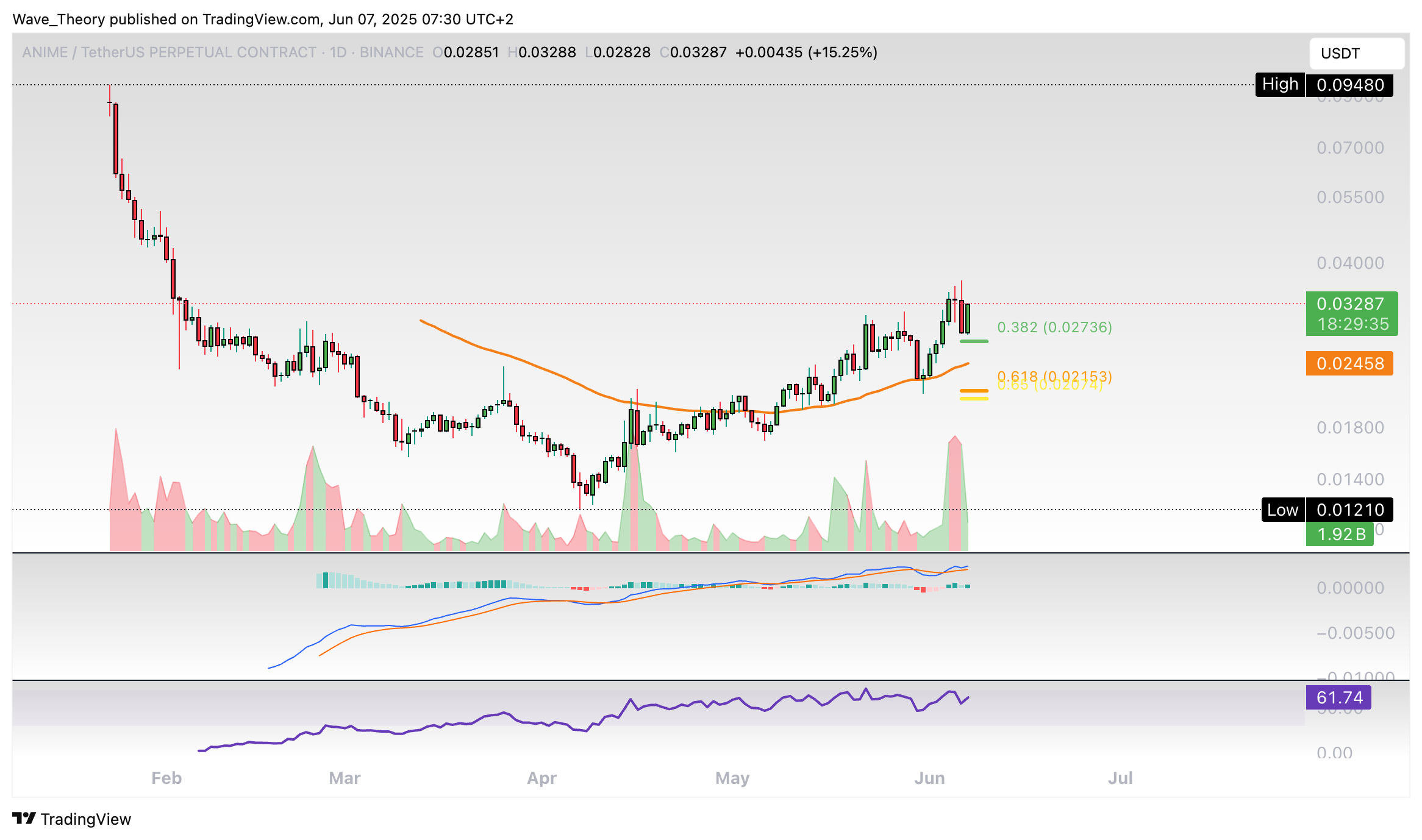The image size is (1422, 840).
Task: Click the Jun label on time axis
Action: 929,778
